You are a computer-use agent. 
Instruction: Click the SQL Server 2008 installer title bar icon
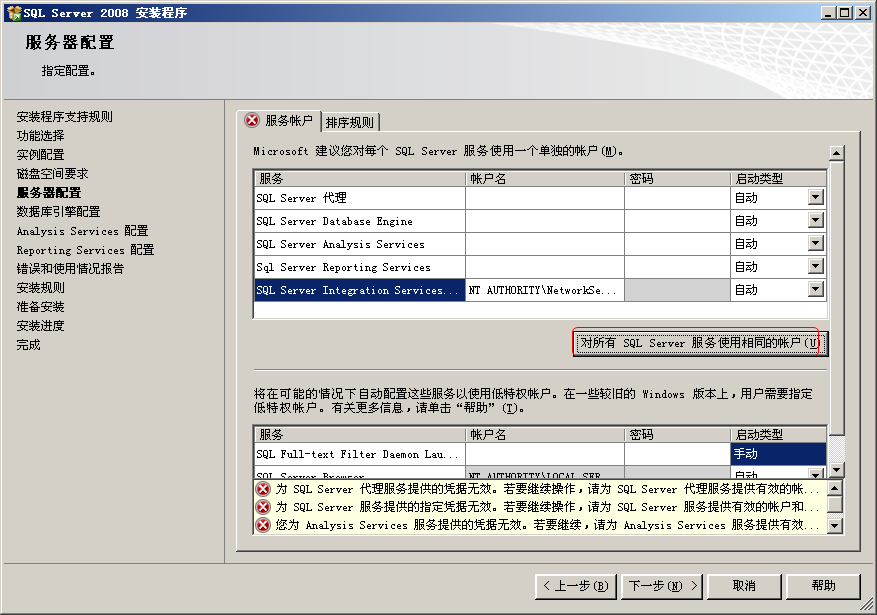14,12
